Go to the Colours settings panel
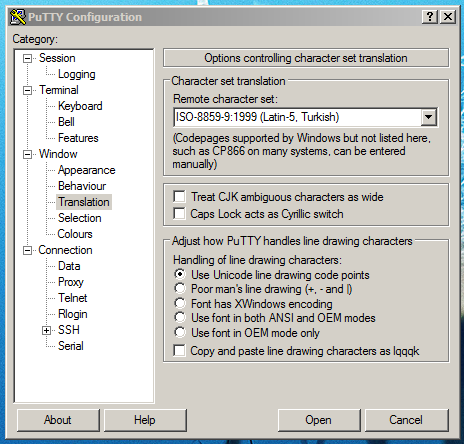This screenshot has height=444, width=464. click(75, 234)
